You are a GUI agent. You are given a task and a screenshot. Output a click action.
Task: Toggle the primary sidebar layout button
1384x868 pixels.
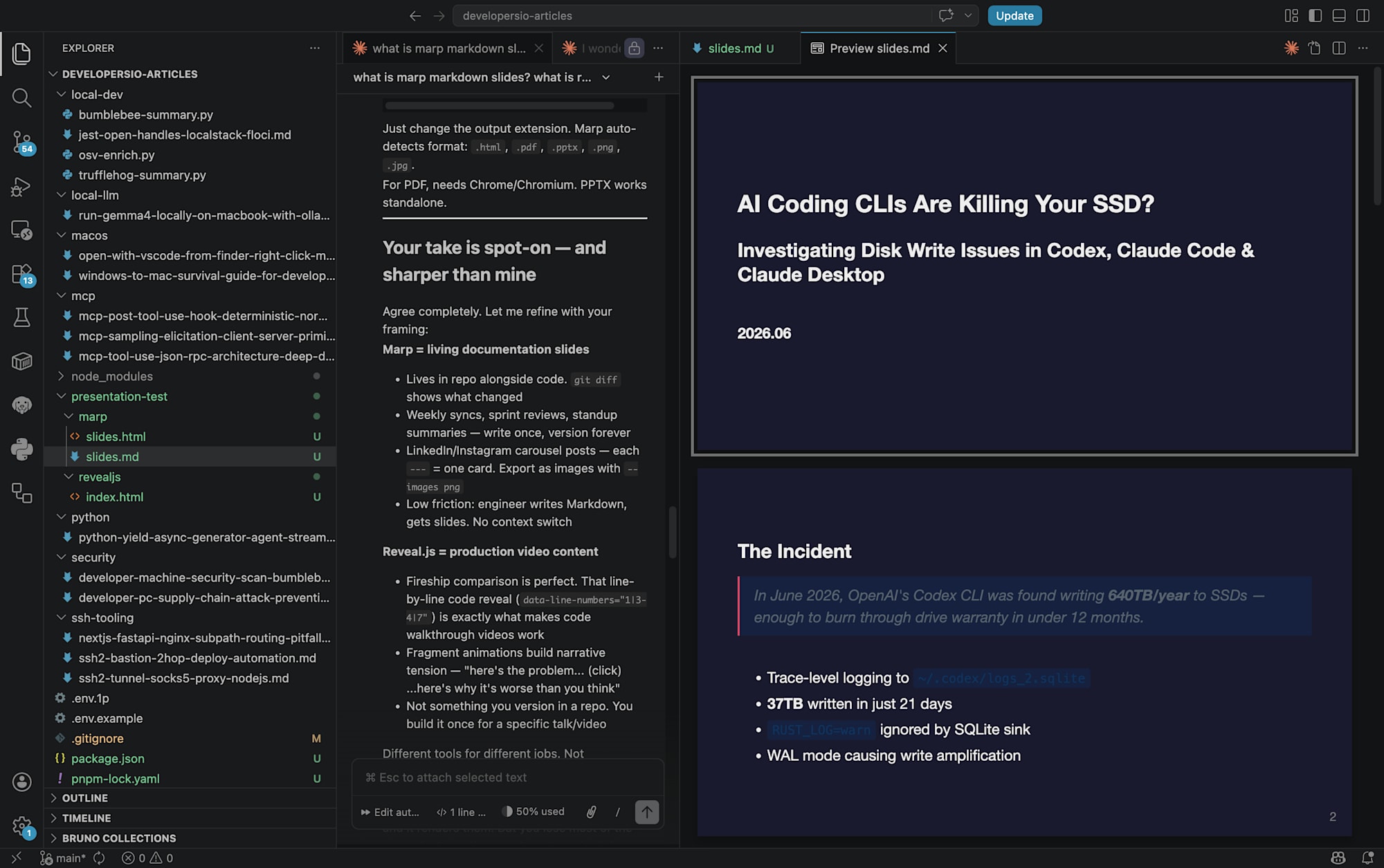pos(1315,15)
